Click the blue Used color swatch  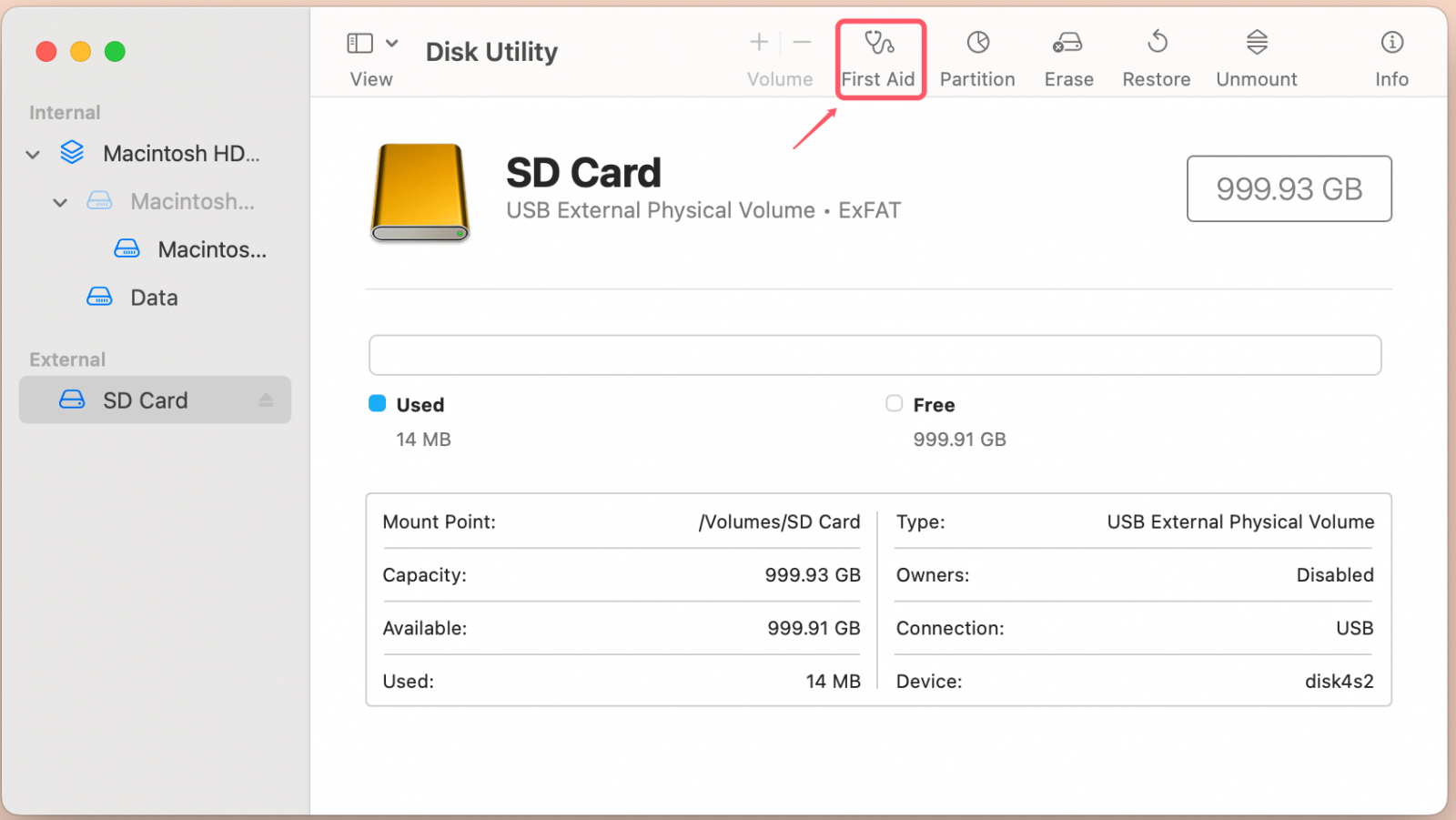coord(378,403)
